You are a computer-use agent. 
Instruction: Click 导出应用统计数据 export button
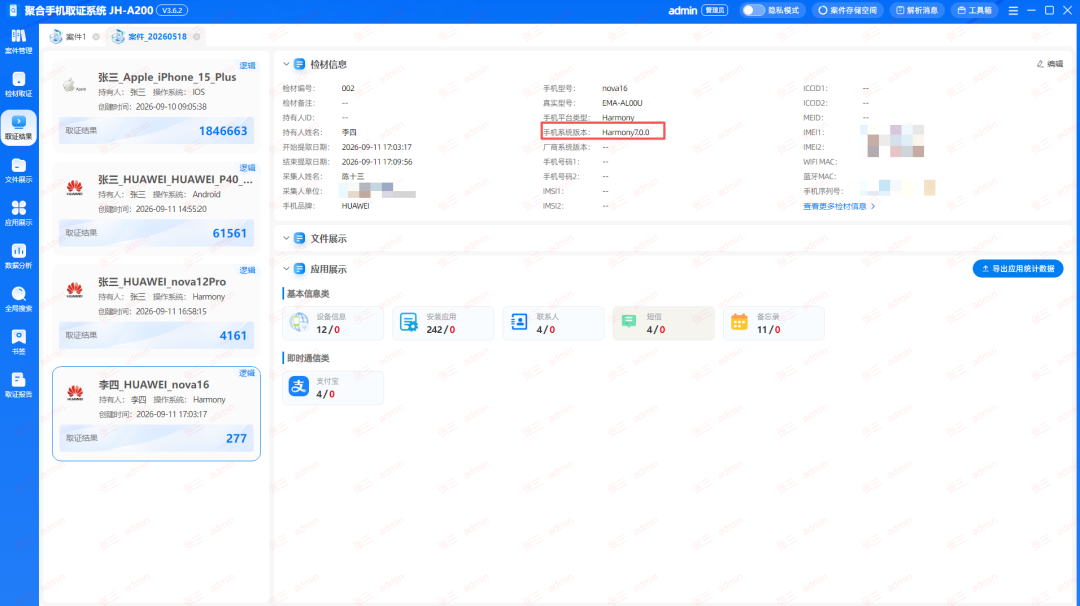tap(1017, 269)
